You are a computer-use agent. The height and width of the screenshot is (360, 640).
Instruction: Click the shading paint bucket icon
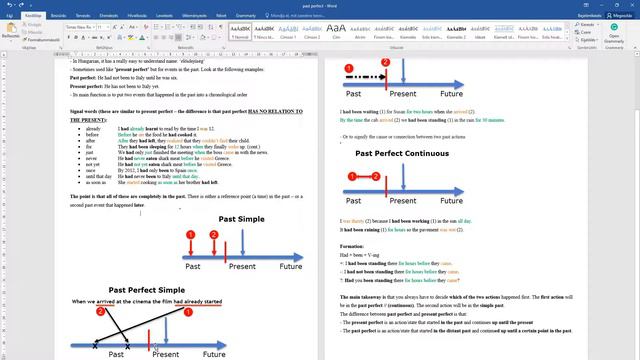(203, 38)
